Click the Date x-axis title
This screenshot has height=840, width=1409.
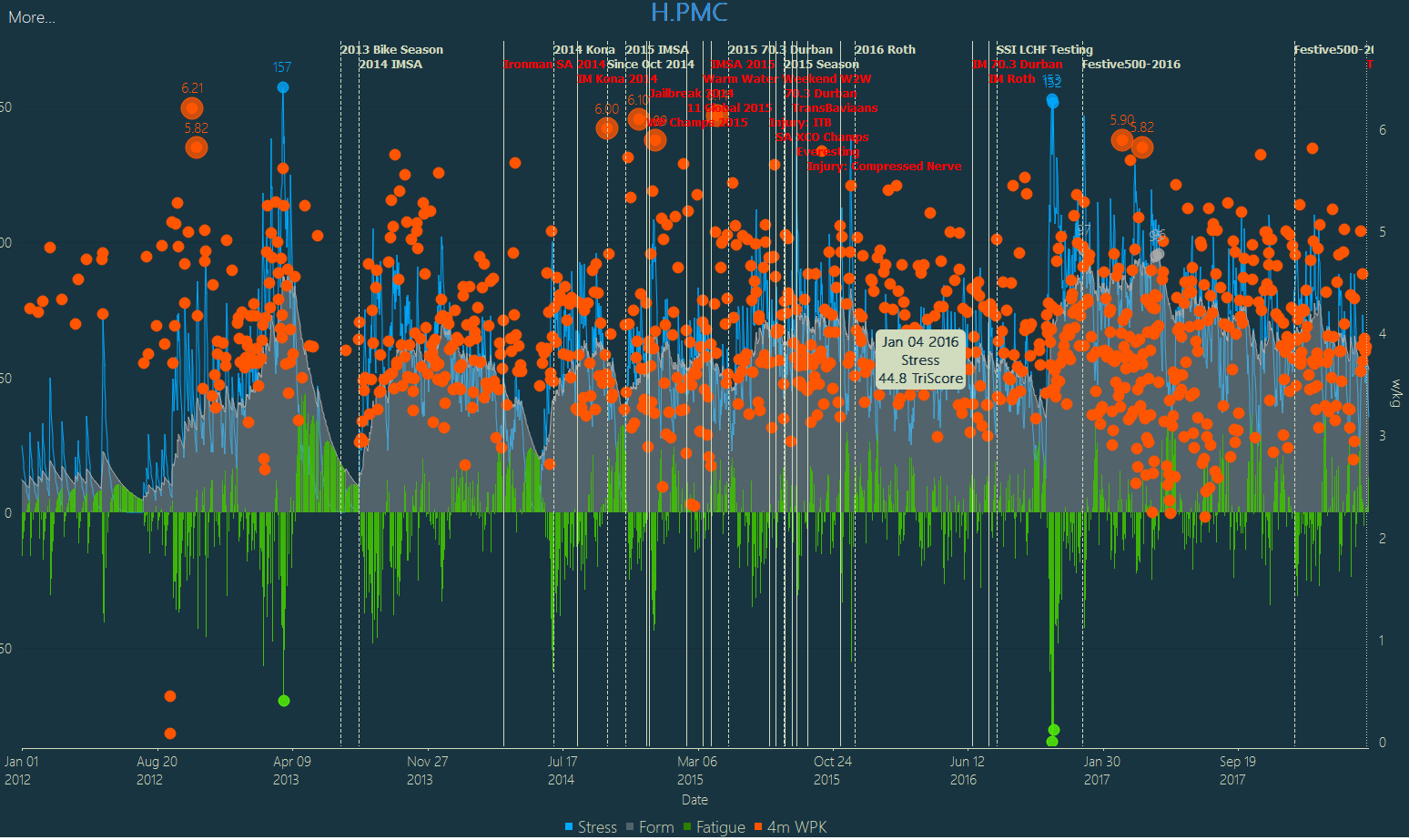tap(694, 800)
